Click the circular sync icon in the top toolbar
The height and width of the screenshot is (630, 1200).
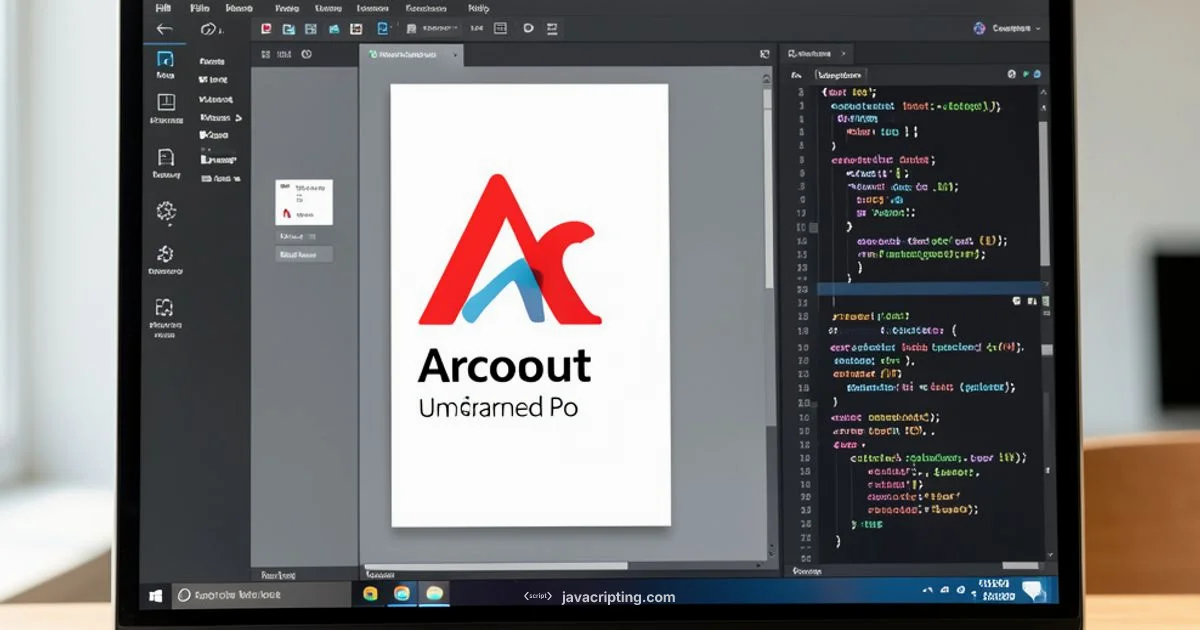point(527,28)
